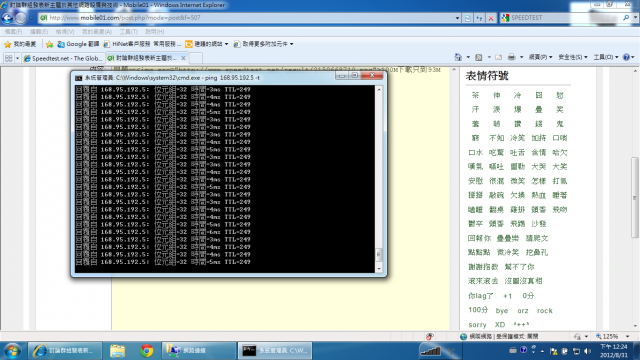Open the 說明(H) menu
The height and width of the screenshot is (360, 640).
(154, 31)
